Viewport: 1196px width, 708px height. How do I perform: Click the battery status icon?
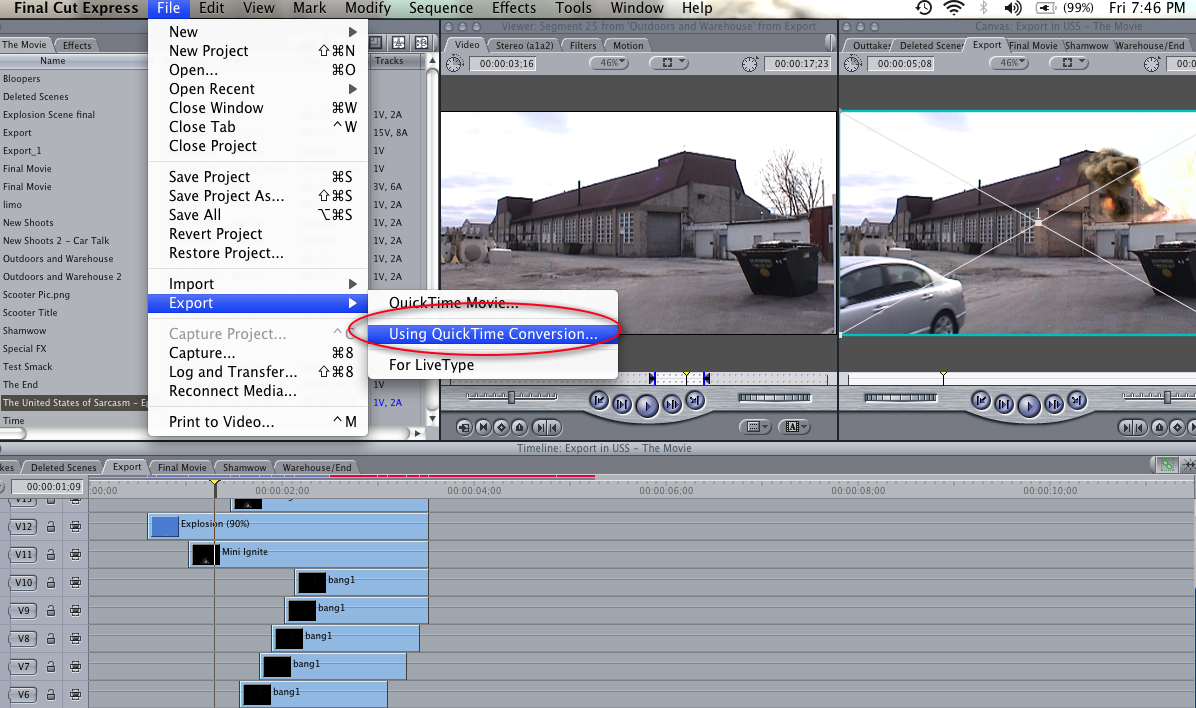click(1046, 8)
